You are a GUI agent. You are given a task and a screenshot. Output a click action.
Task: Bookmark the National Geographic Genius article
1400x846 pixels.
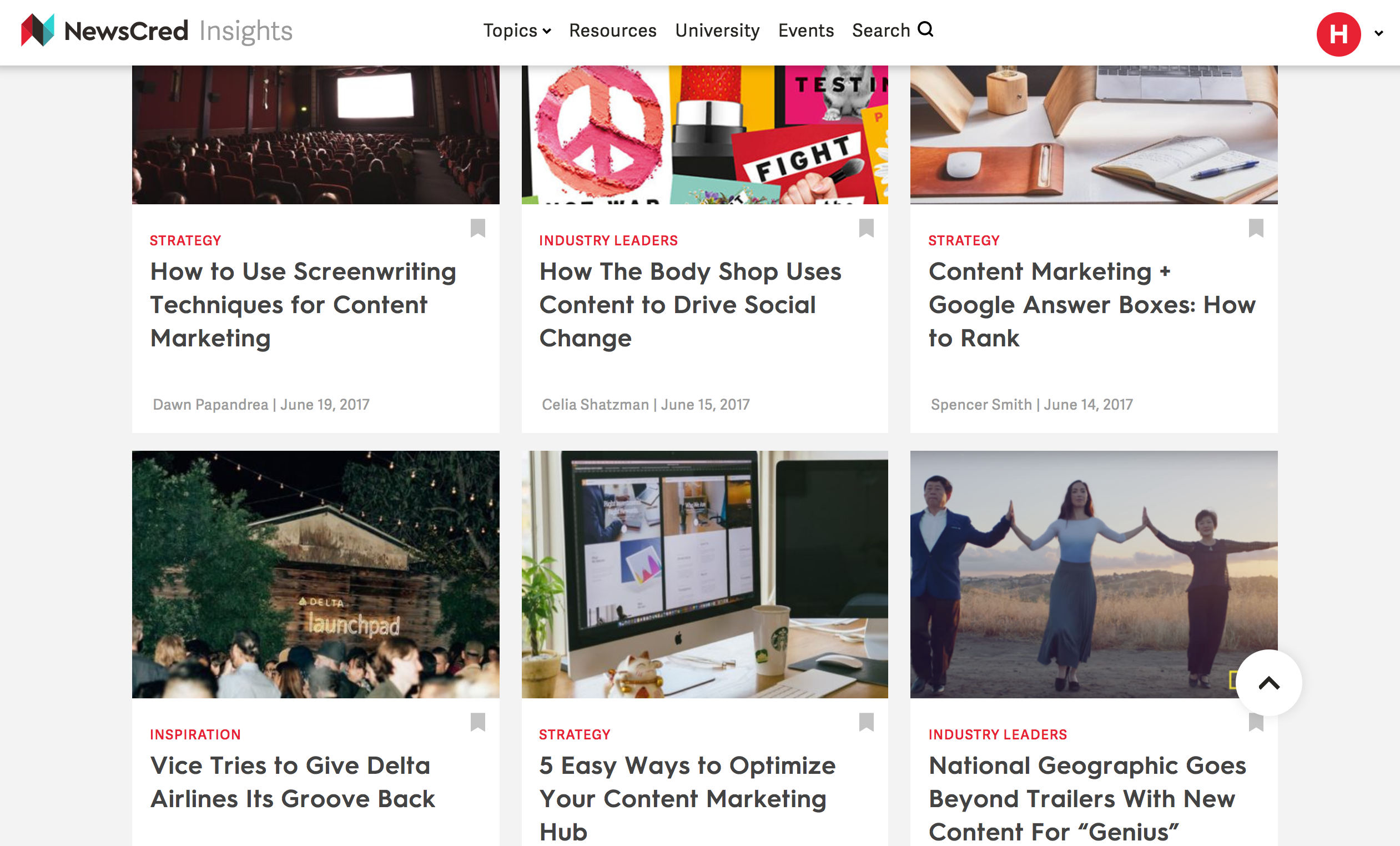pos(1256,723)
